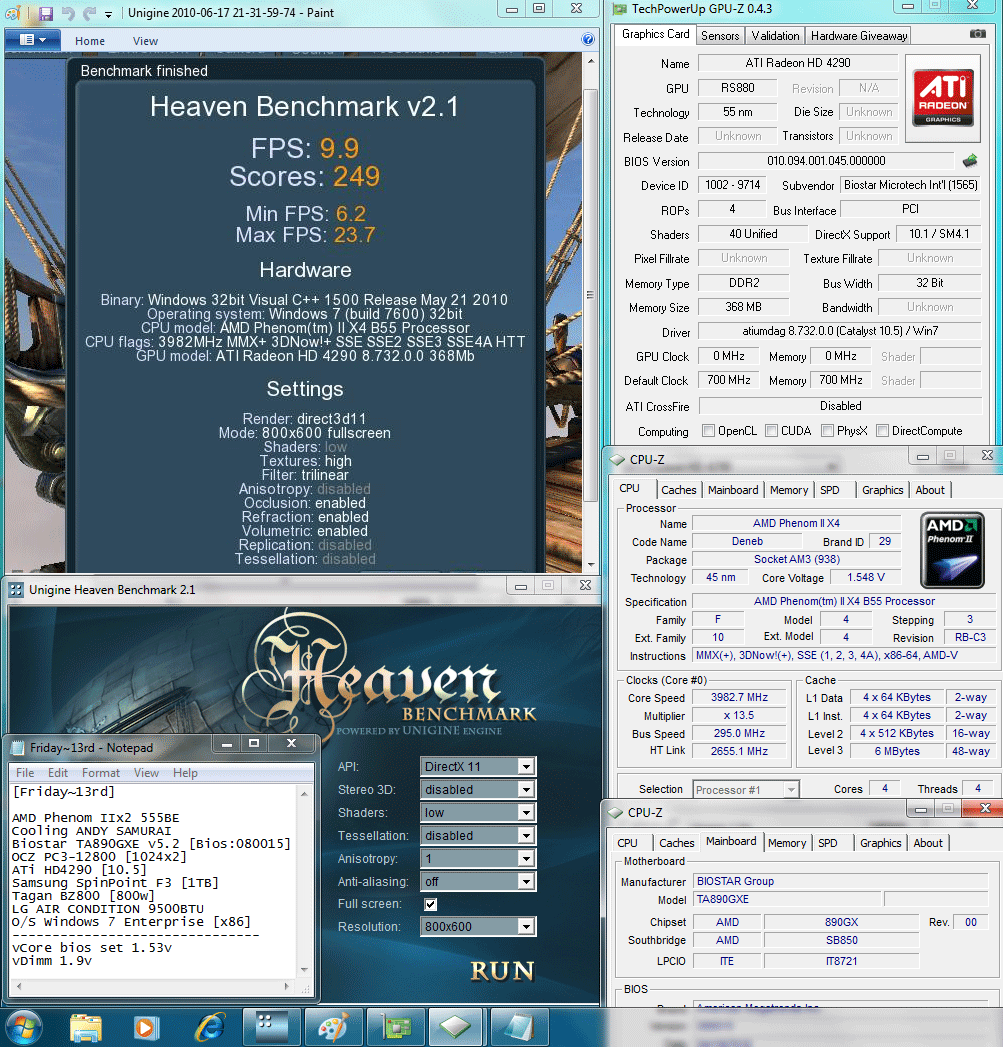Image resolution: width=1003 pixels, height=1047 pixels.
Task: Click the Paint vertical scrollbar
Action: [590, 294]
